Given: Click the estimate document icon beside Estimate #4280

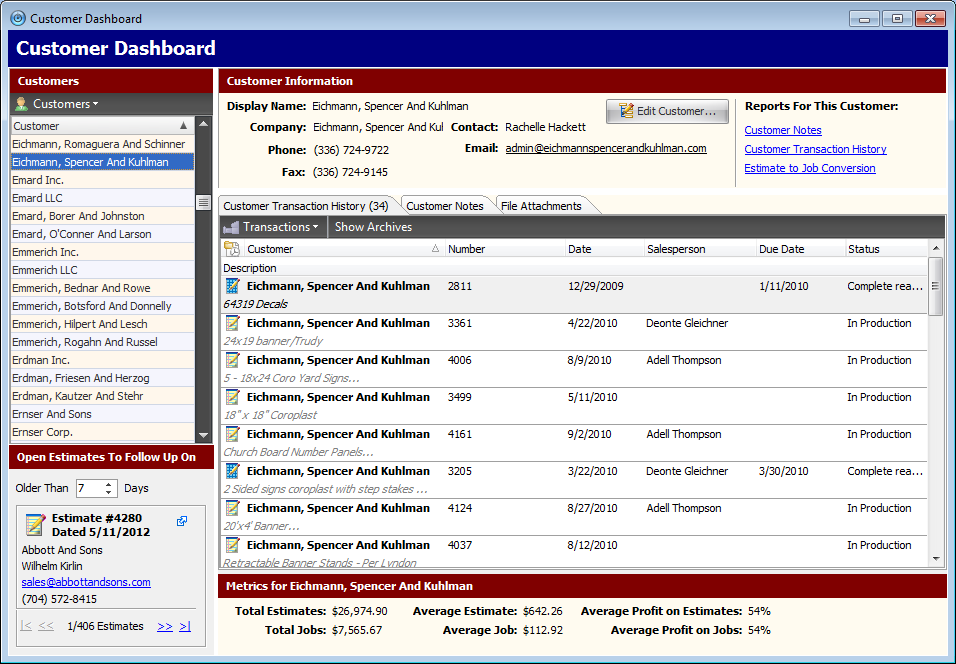Looking at the screenshot, I should [35, 525].
